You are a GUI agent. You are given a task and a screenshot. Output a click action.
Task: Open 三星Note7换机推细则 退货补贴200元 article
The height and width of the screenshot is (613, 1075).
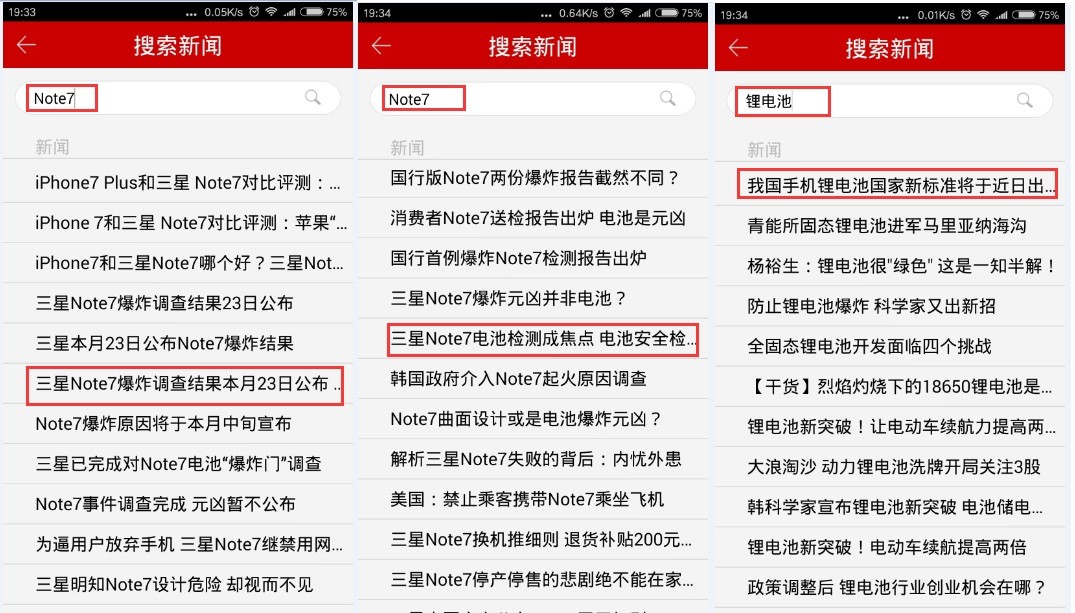point(533,540)
